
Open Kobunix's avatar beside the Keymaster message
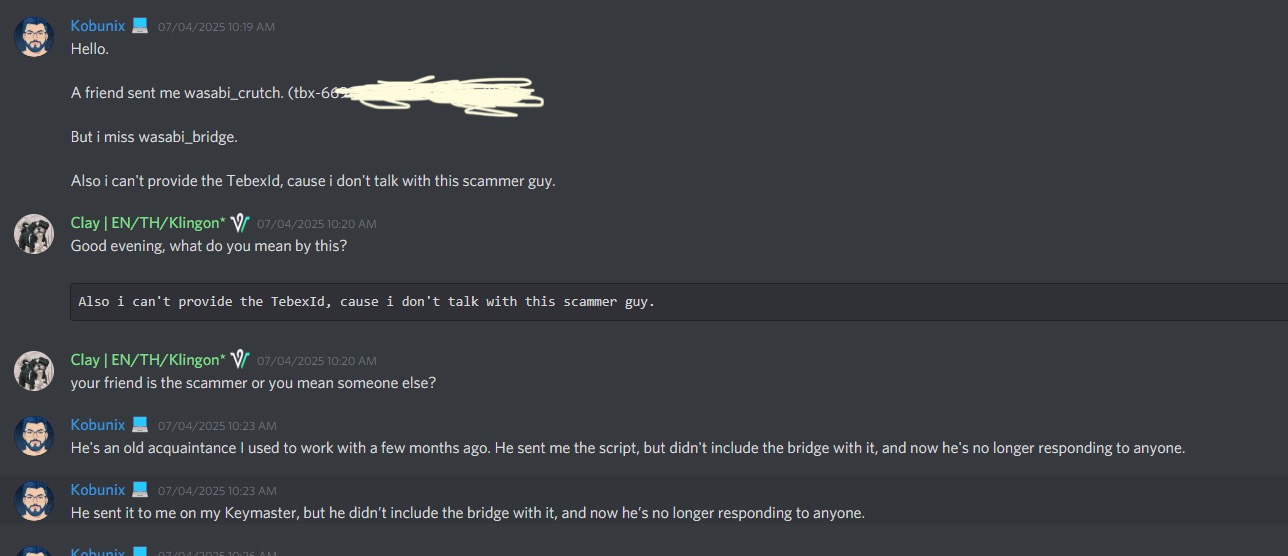coord(34,501)
